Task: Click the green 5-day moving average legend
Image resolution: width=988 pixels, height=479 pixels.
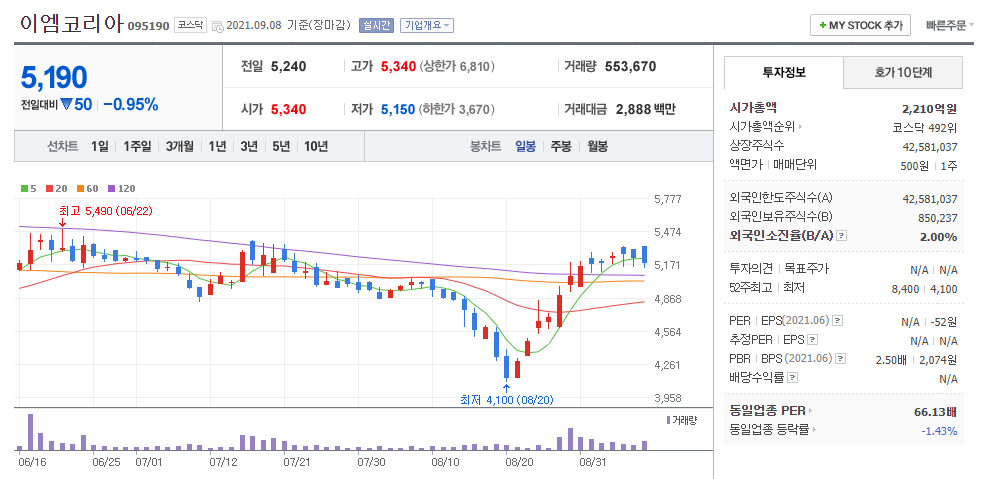Action: (28, 188)
